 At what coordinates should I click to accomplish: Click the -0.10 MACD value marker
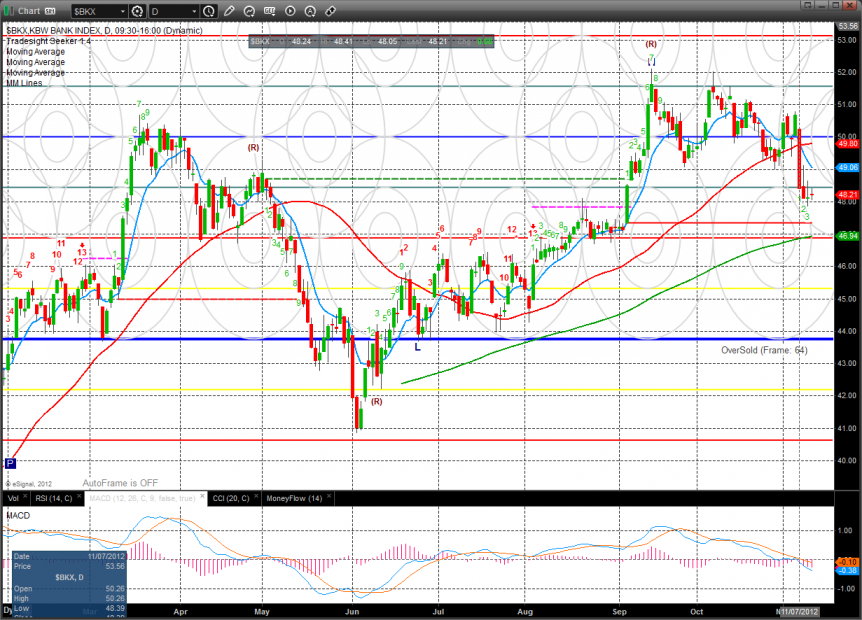click(x=847, y=562)
